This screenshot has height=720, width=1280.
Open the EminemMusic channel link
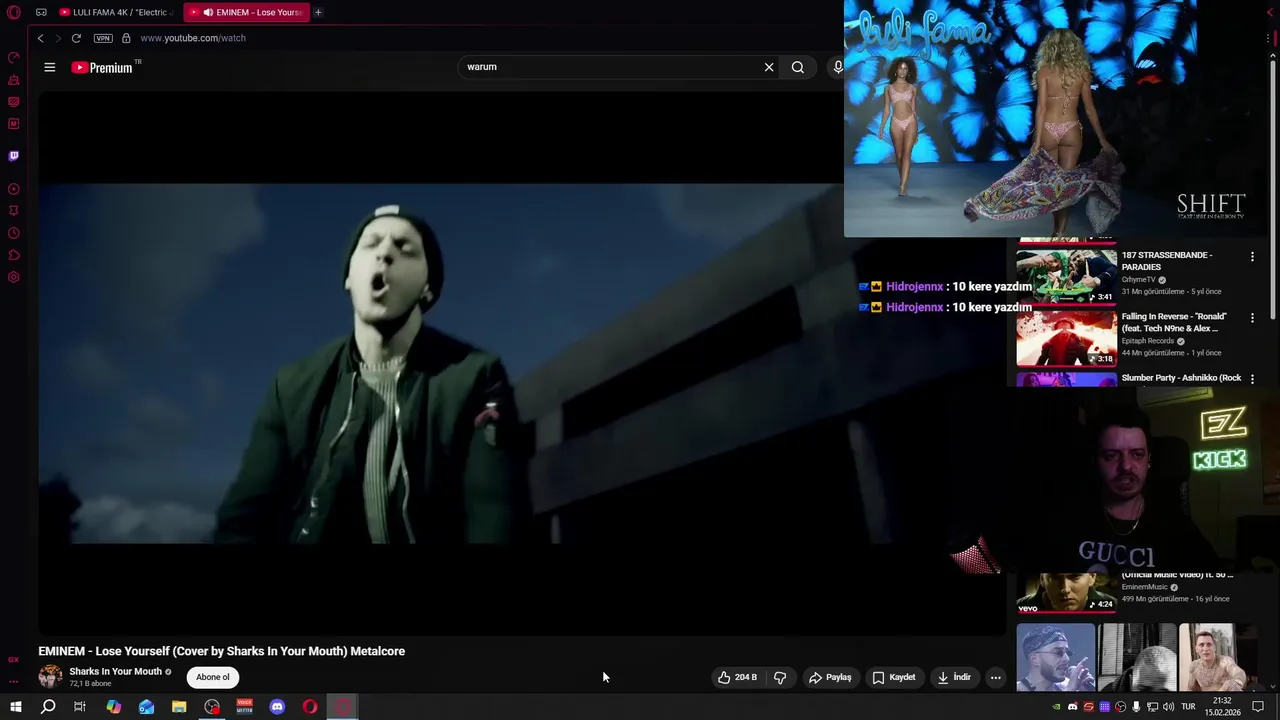point(1144,587)
